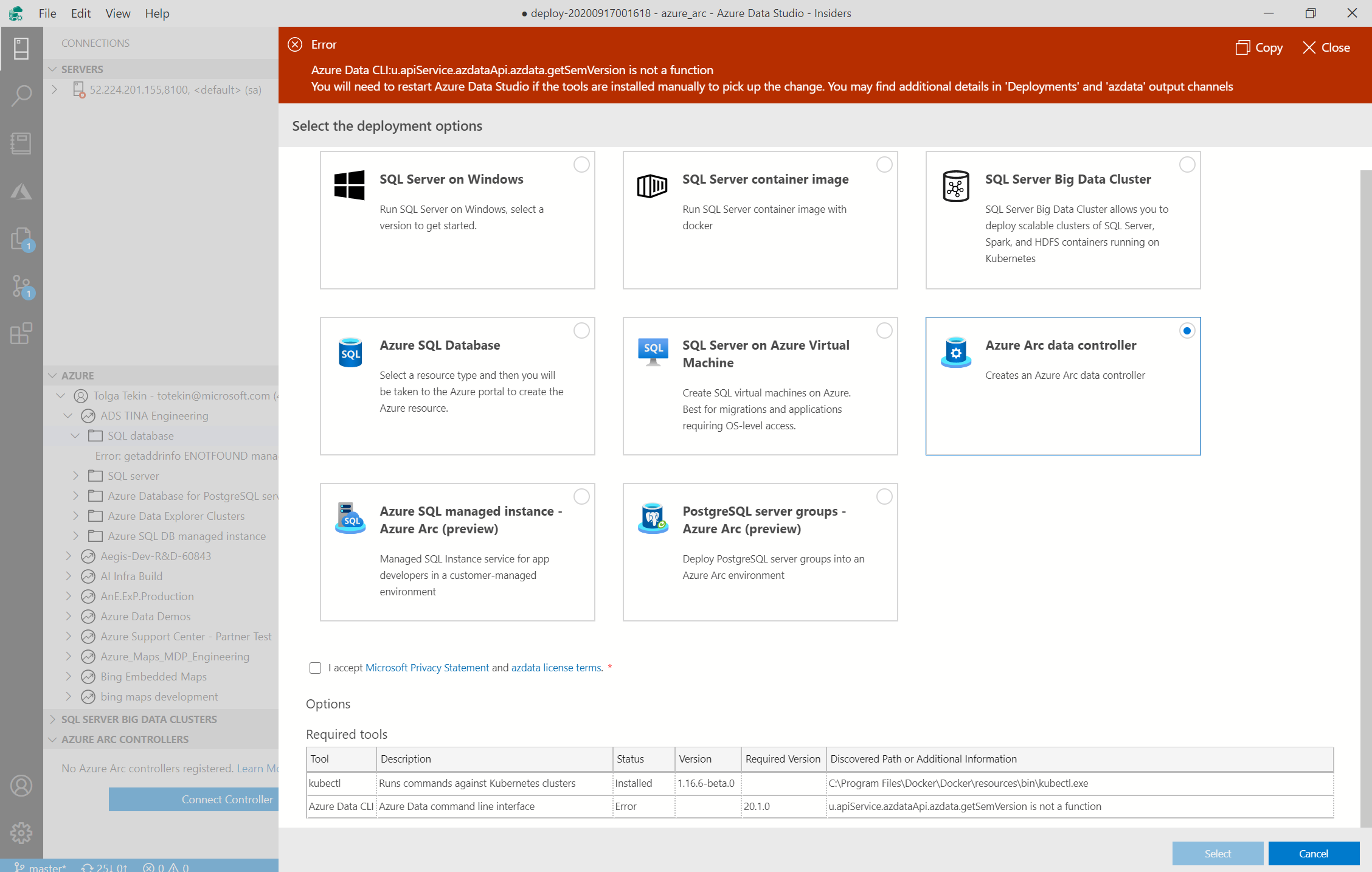Click the SQL Server on Azure Virtual Machine icon
Image resolution: width=1372 pixels, height=872 pixels.
pyautogui.click(x=653, y=351)
